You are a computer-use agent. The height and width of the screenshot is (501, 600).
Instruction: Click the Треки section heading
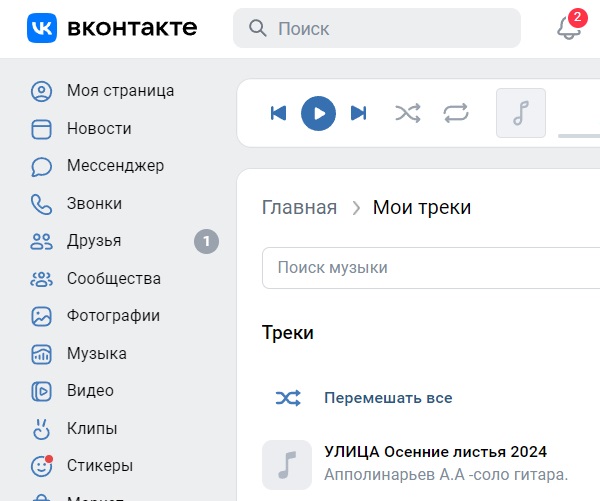288,333
